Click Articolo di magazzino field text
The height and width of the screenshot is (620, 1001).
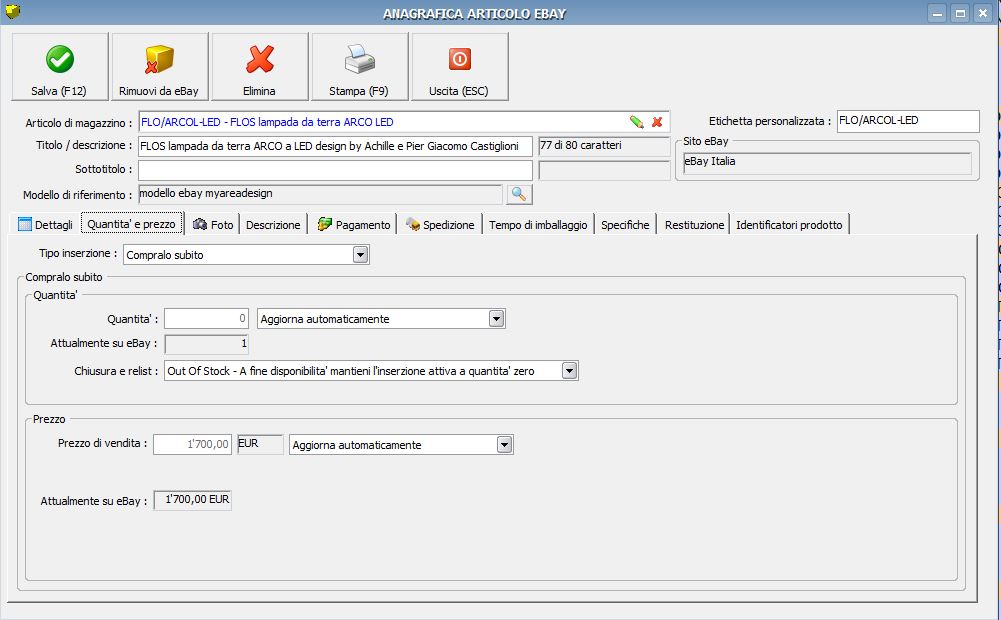267,122
